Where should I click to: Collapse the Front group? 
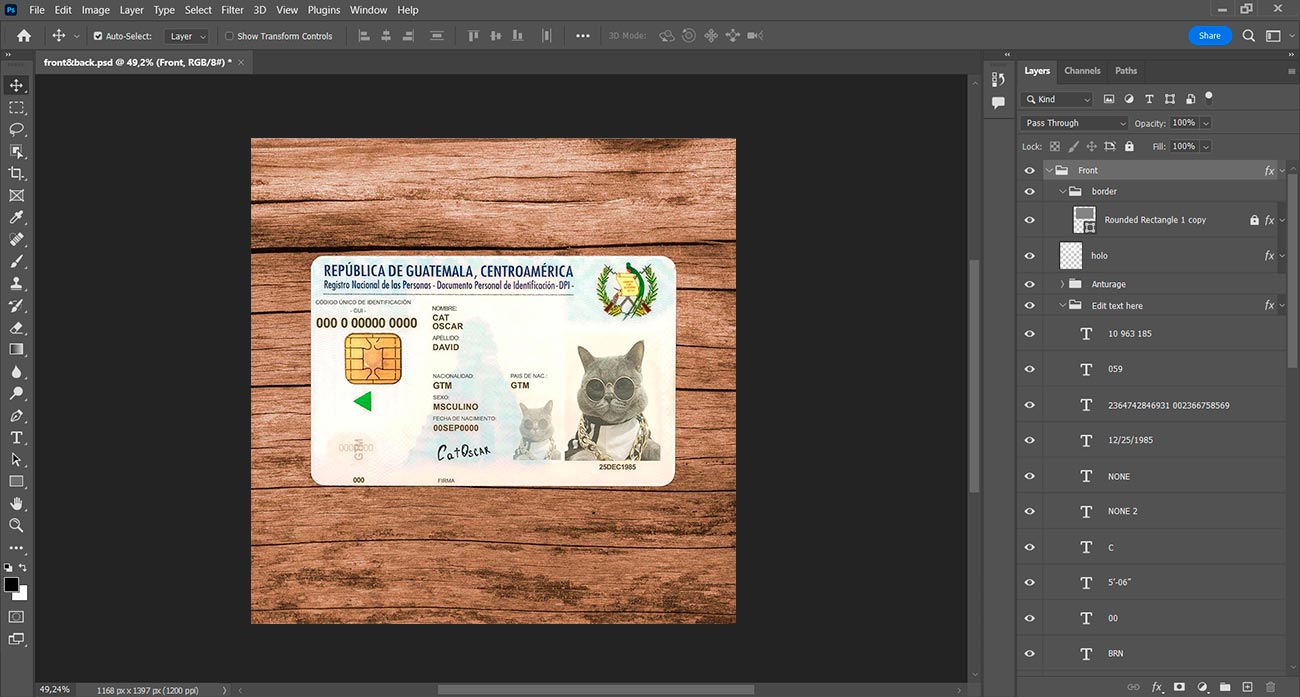tap(1049, 171)
